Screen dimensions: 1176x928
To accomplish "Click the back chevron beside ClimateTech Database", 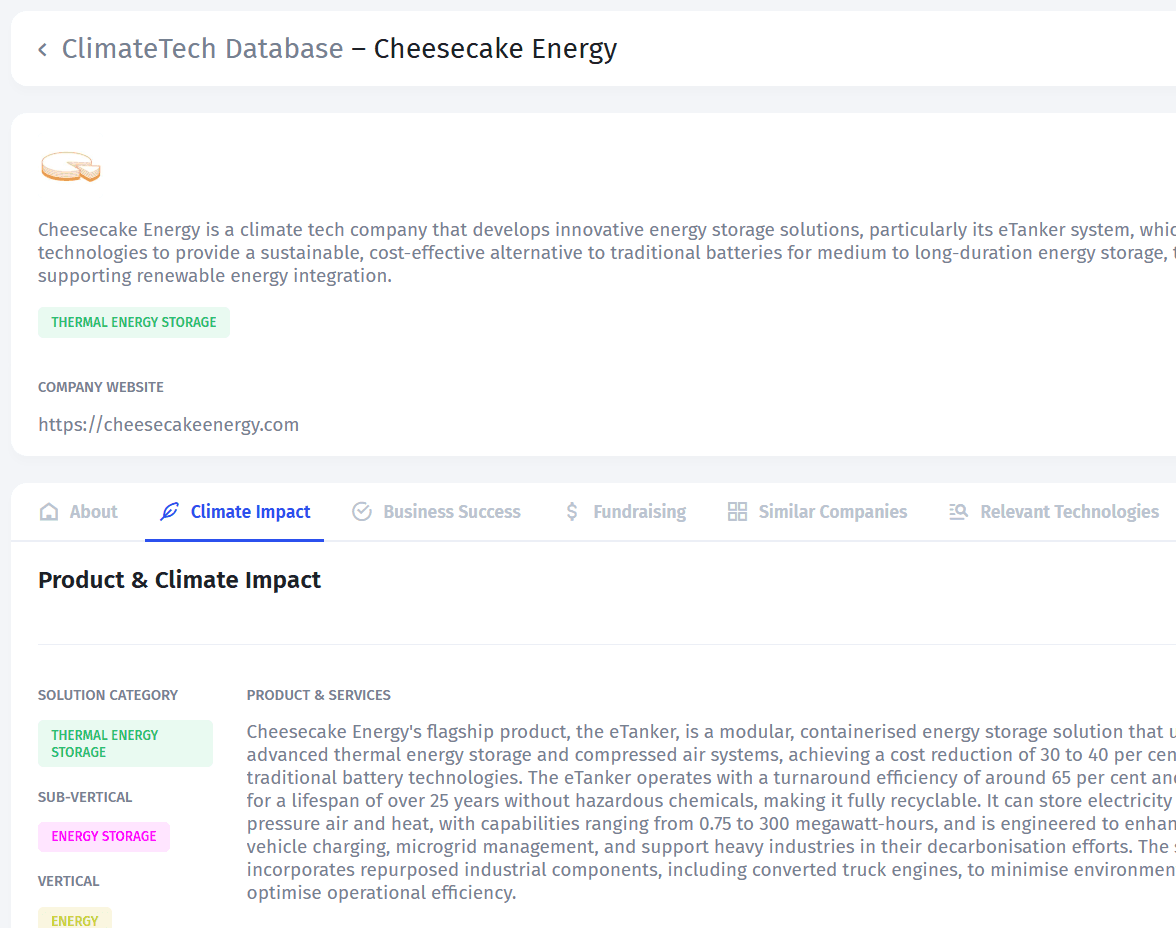I will [x=43, y=50].
